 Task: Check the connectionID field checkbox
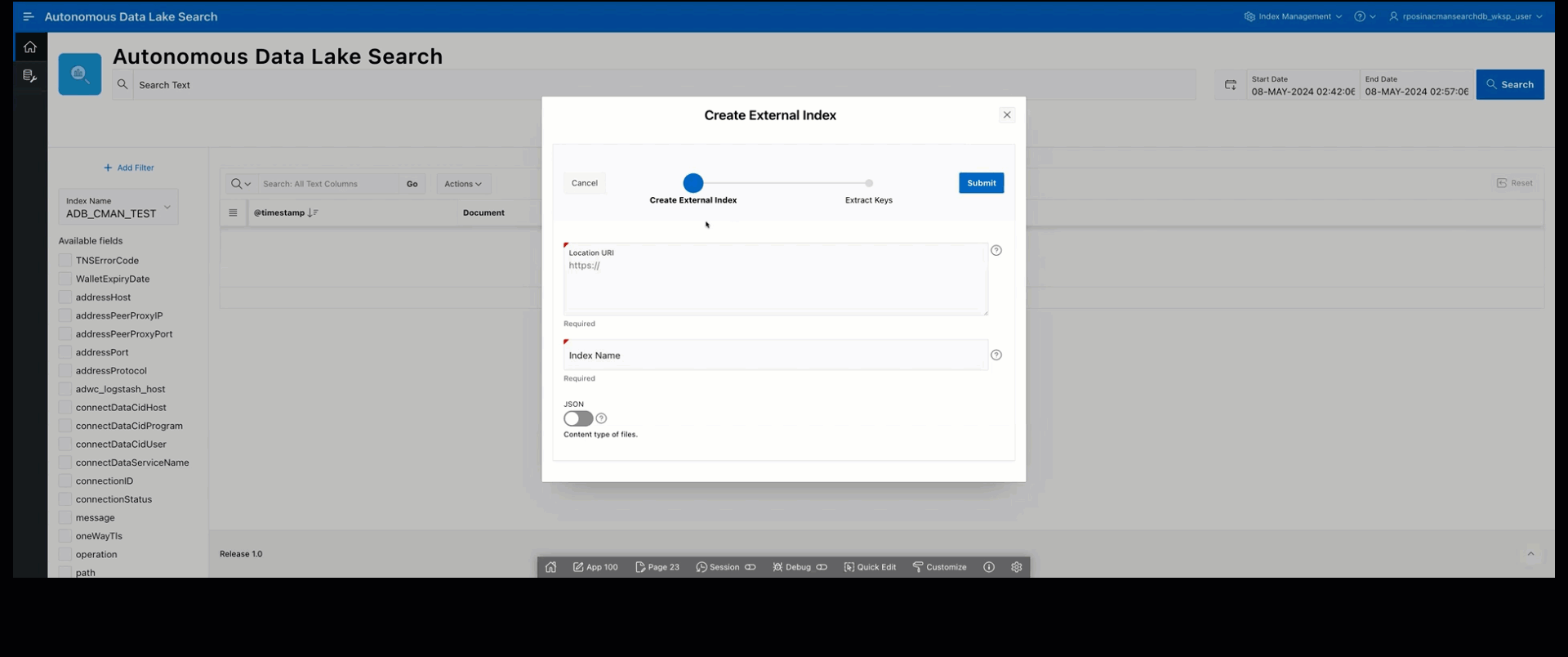click(x=65, y=480)
